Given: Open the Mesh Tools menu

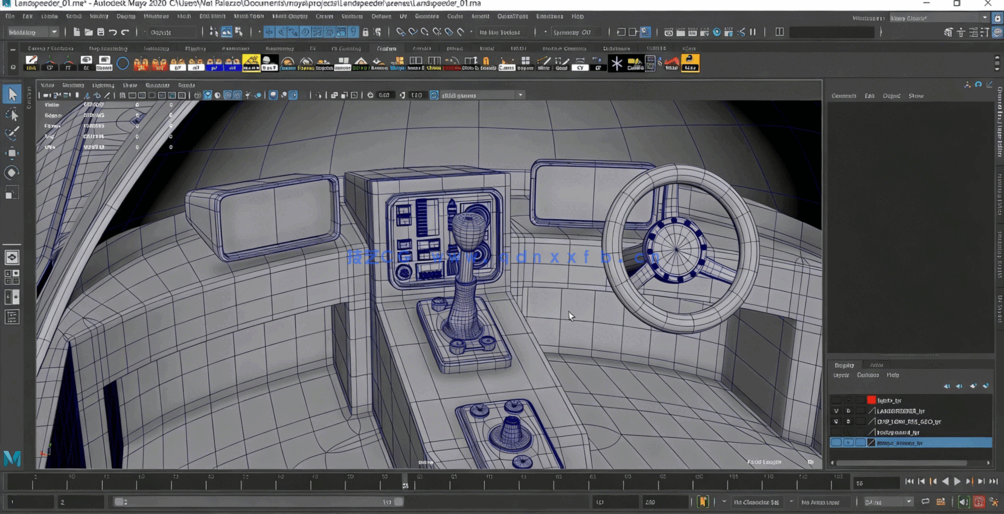Looking at the screenshot, I should tap(248, 17).
